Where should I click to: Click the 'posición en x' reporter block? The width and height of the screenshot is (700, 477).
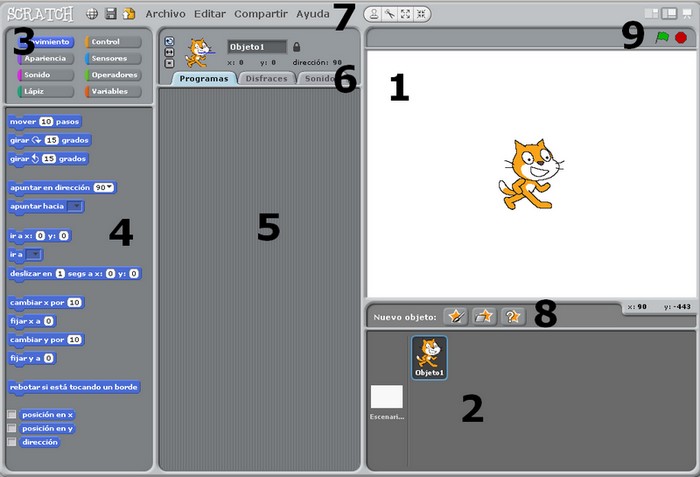(47, 414)
